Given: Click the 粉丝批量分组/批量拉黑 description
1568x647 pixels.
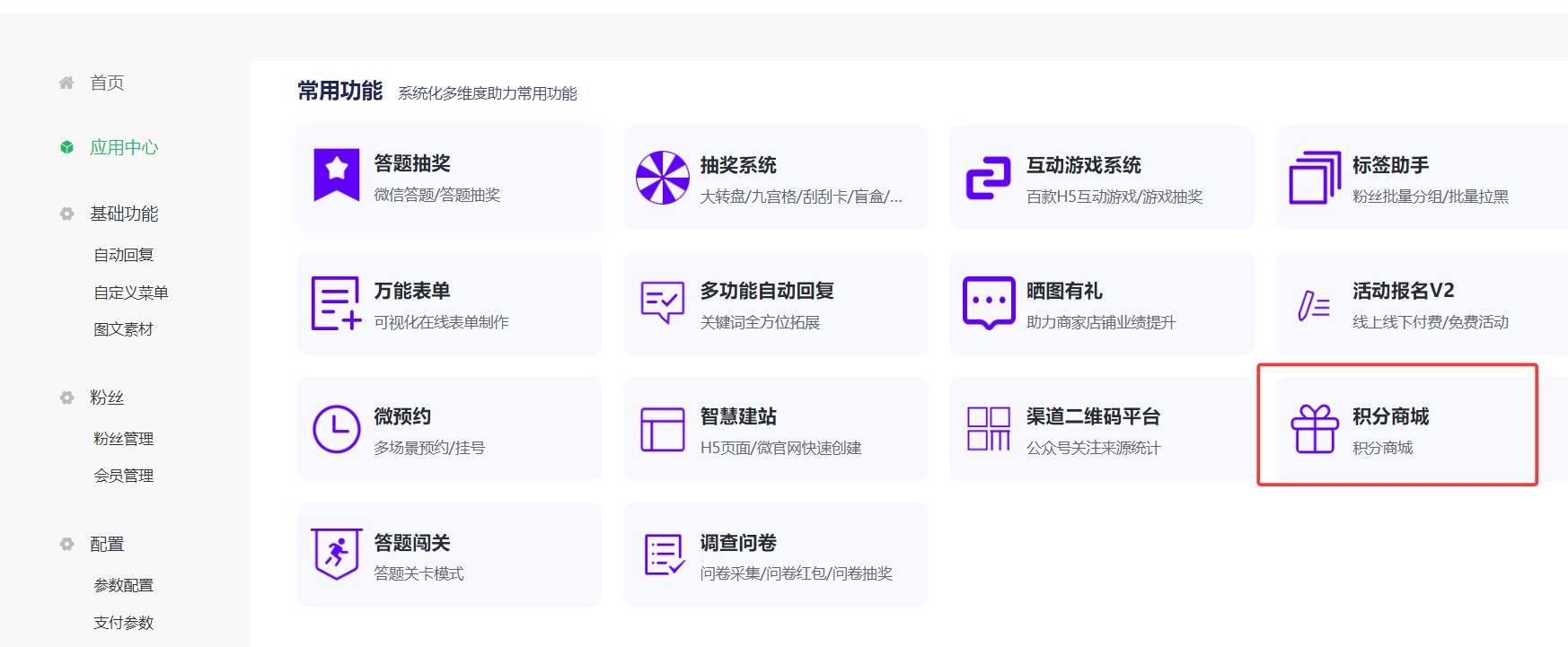Looking at the screenshot, I should click(x=1431, y=197).
